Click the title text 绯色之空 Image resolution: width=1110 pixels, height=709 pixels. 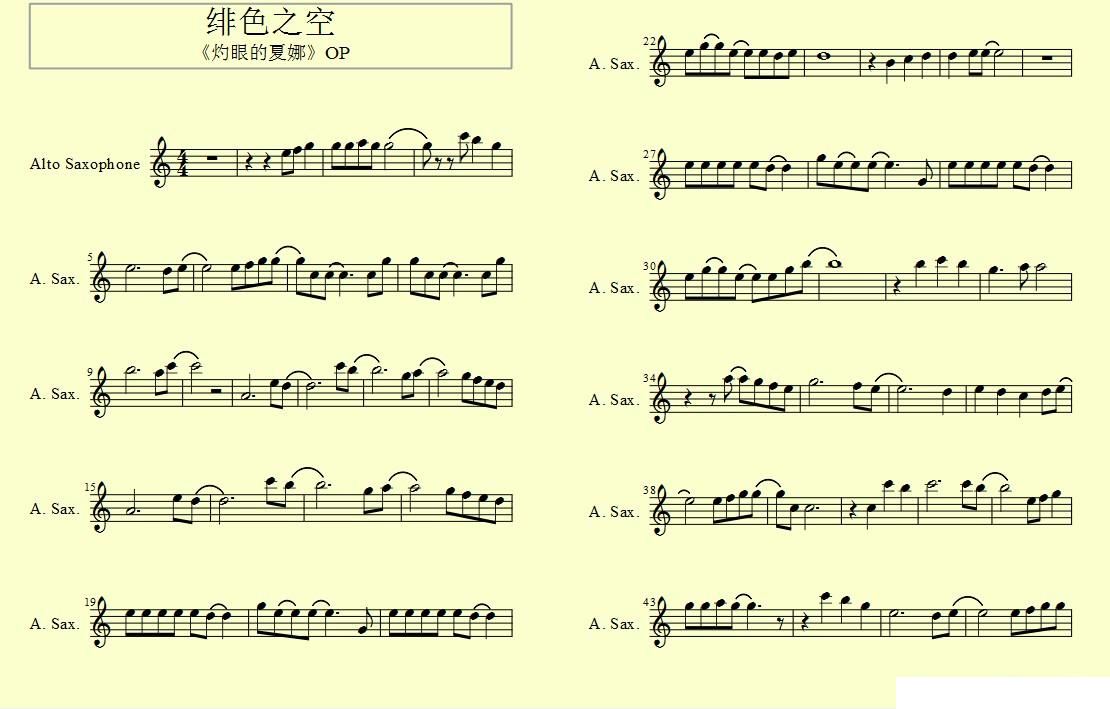[270, 22]
